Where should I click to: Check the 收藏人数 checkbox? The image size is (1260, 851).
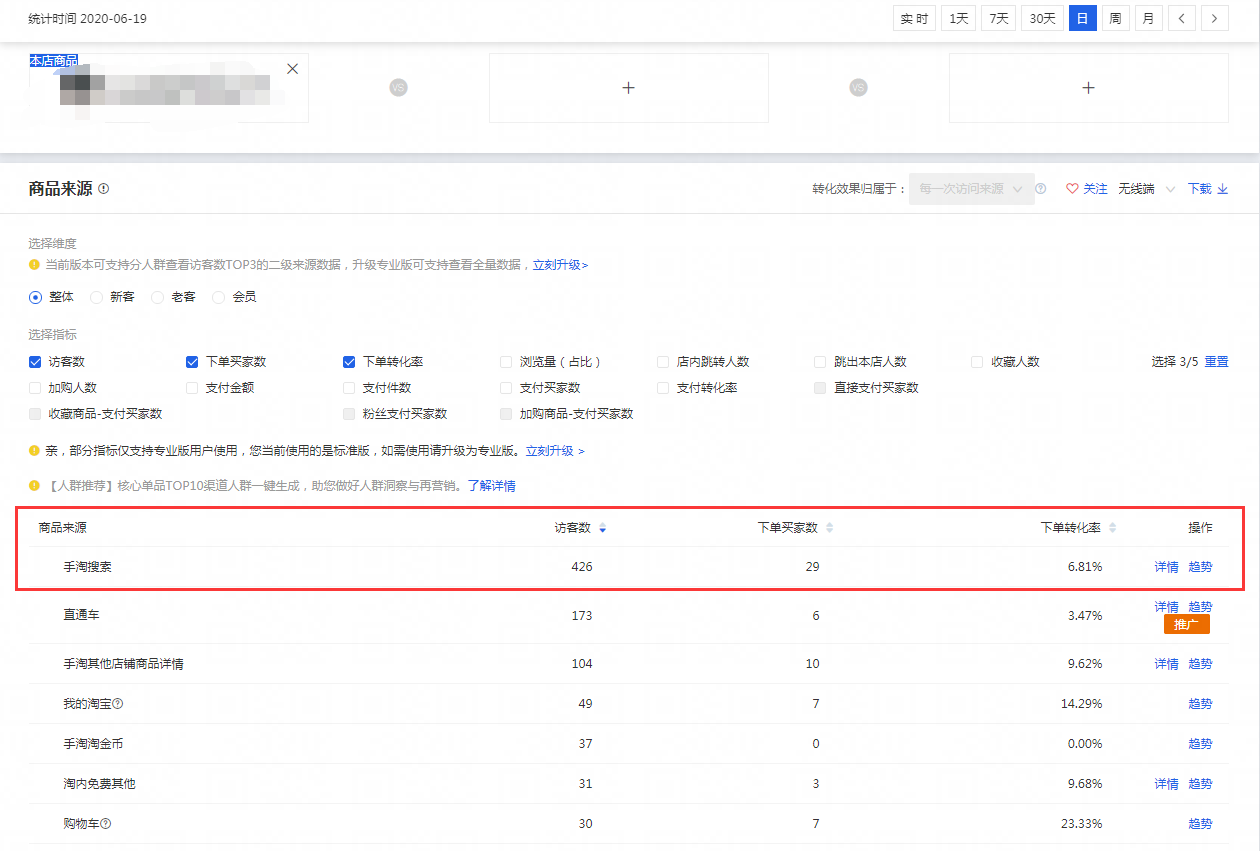click(978, 362)
